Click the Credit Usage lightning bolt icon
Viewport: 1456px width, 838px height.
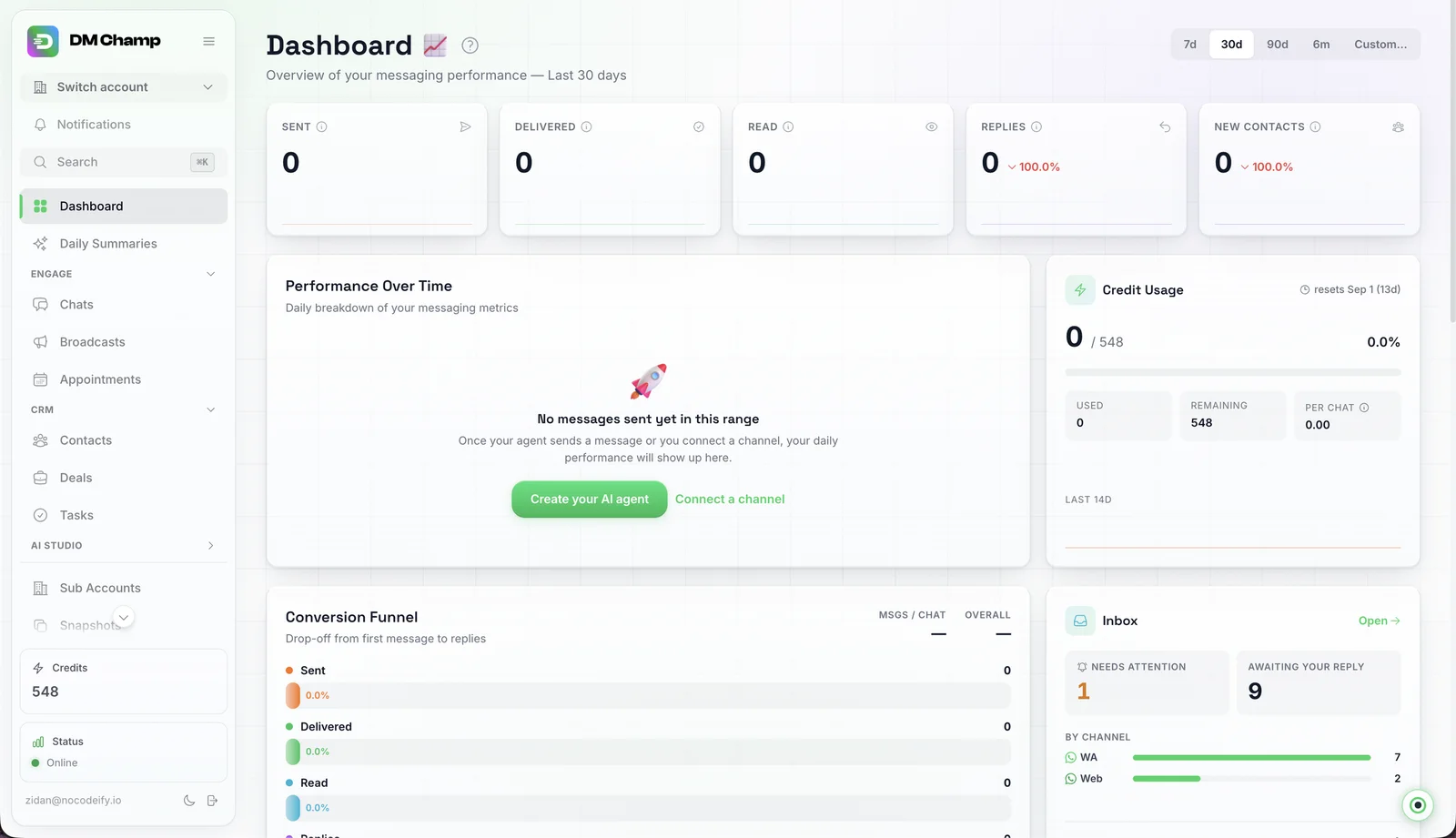[1080, 290]
